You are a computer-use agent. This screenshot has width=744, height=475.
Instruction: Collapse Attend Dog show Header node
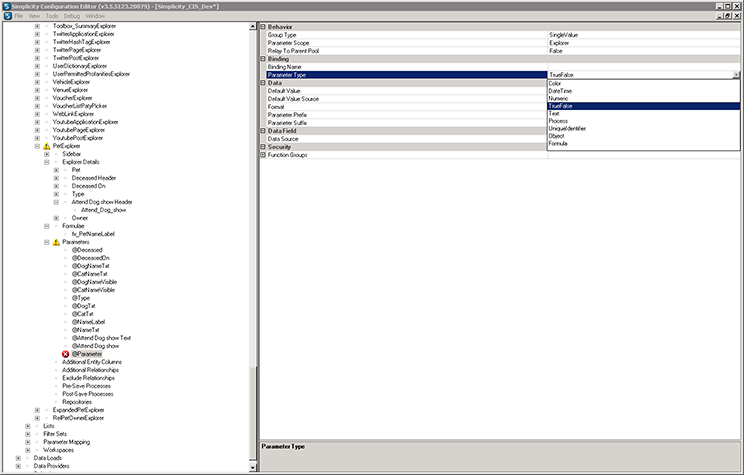56,202
